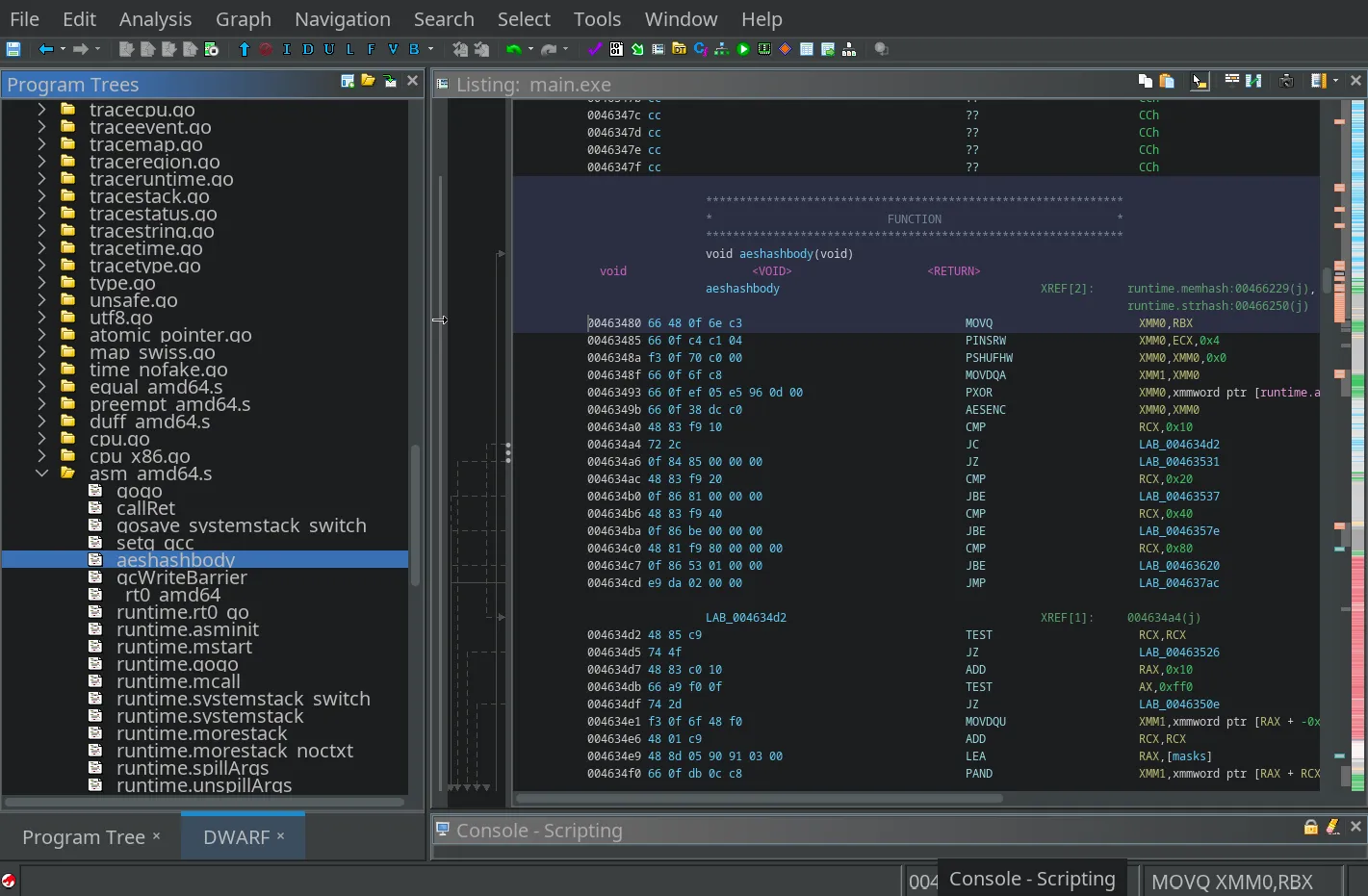Screen dimensions: 1368x896
Task: Open the Tools menu
Action: [x=597, y=19]
